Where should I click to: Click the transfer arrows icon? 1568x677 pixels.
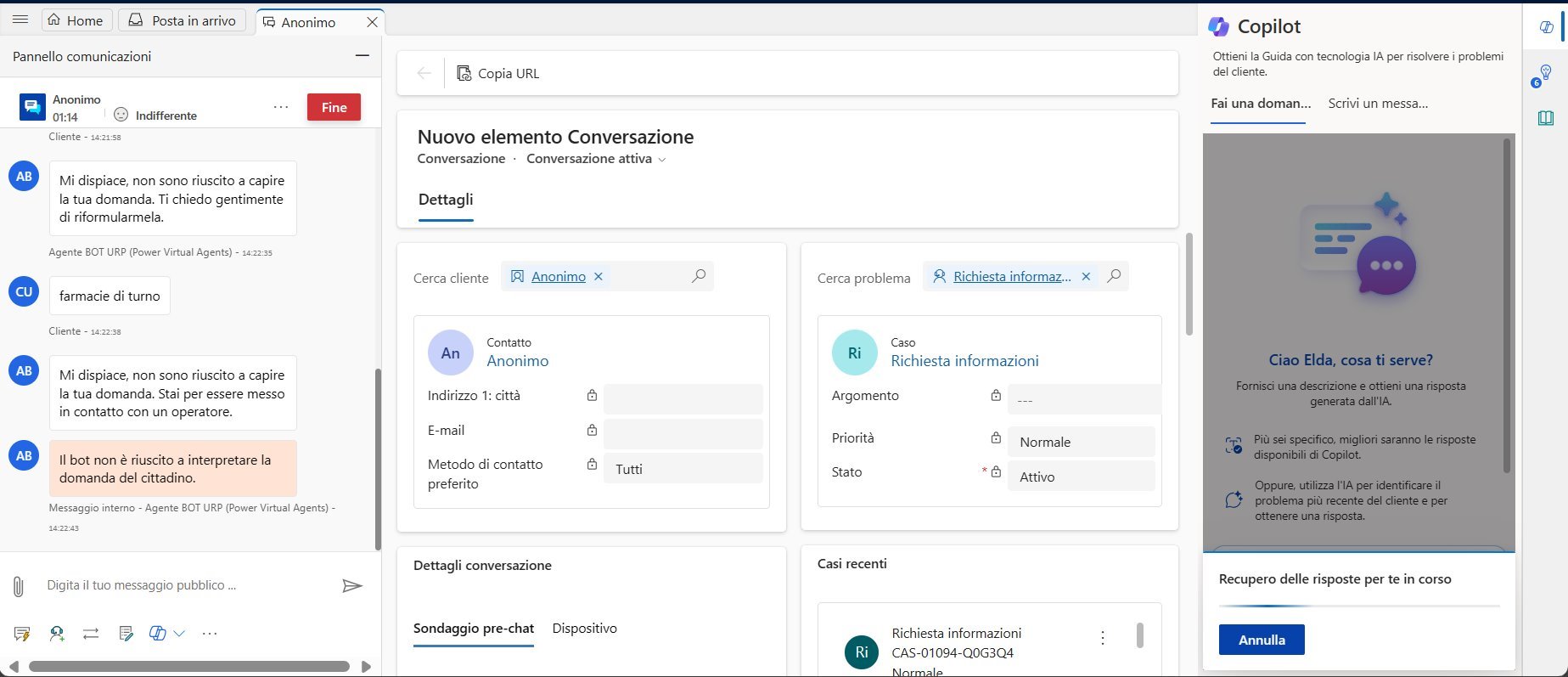pos(91,633)
